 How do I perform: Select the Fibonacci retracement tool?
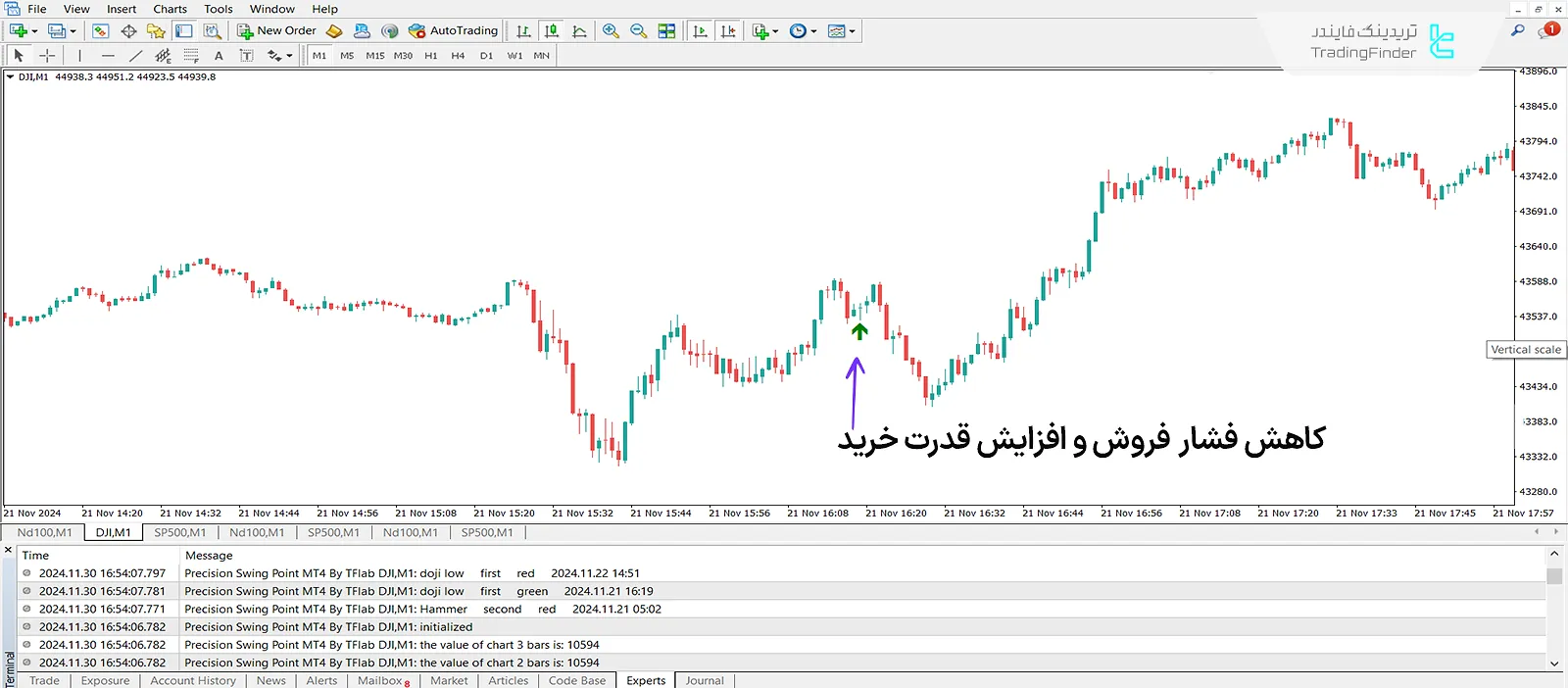click(x=191, y=56)
